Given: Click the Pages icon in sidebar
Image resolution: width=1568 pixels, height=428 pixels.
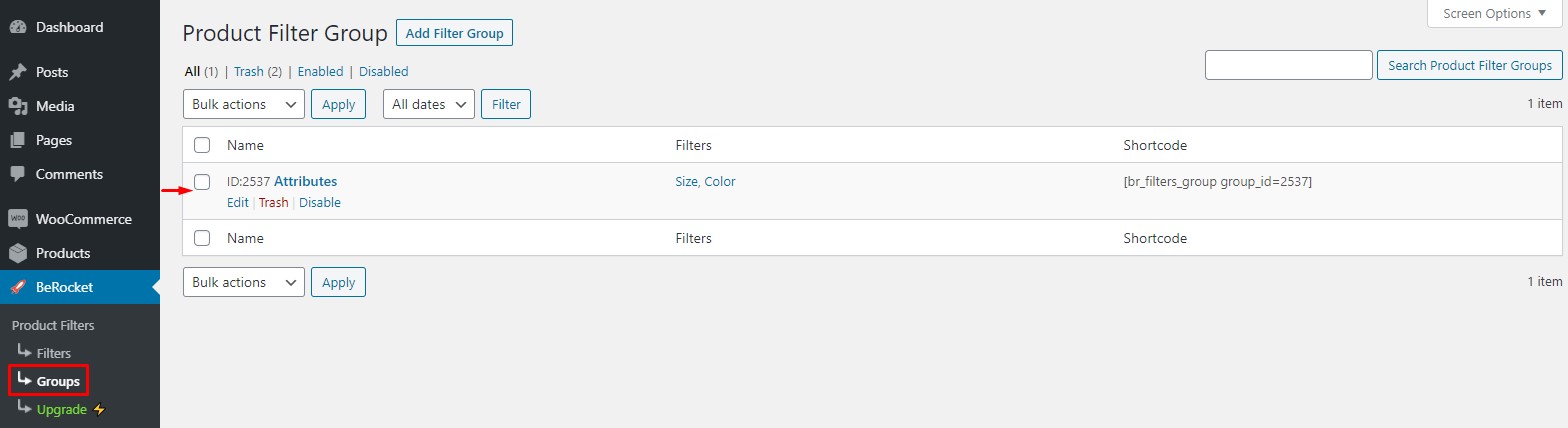Looking at the screenshot, I should 17,141.
